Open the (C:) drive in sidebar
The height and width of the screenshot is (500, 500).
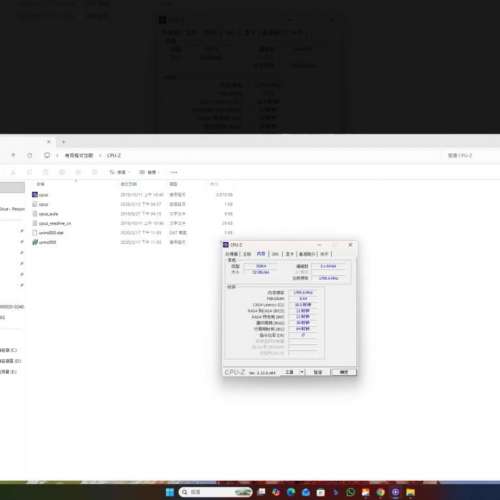(x=8, y=350)
